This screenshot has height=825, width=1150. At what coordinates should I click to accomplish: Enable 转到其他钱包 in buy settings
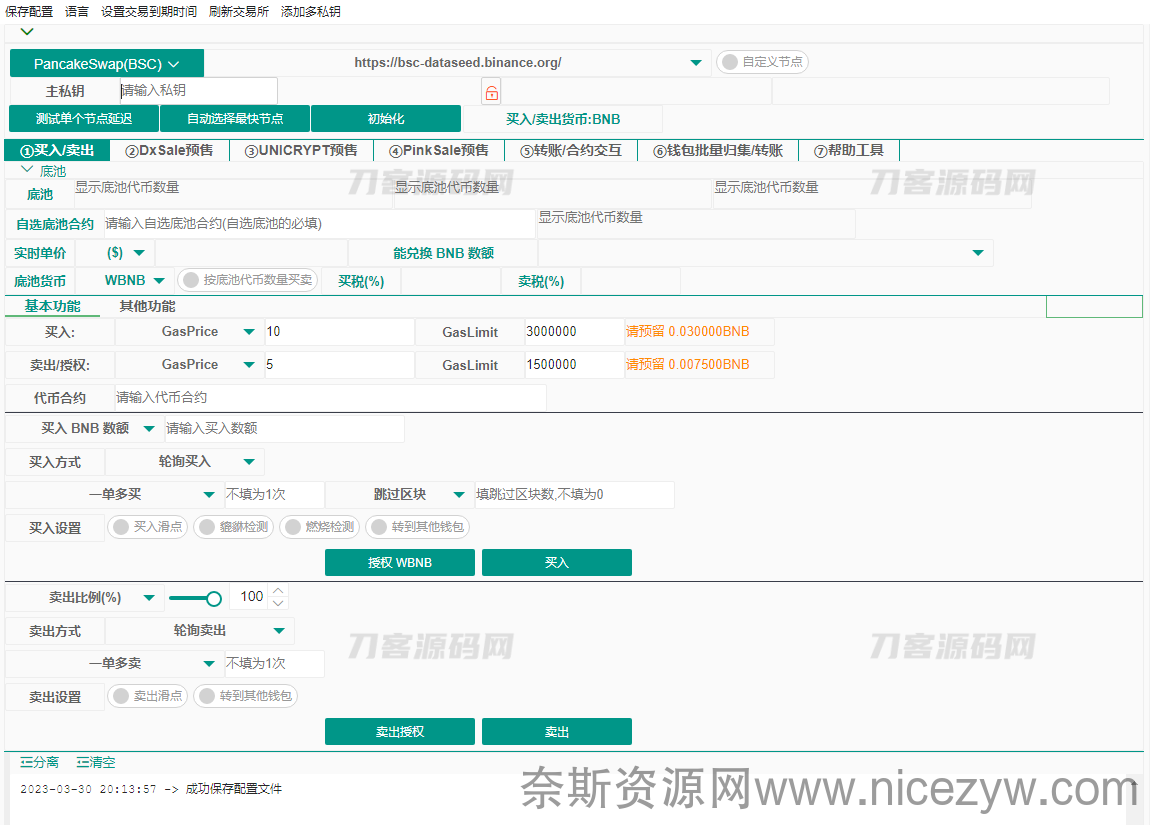click(417, 527)
